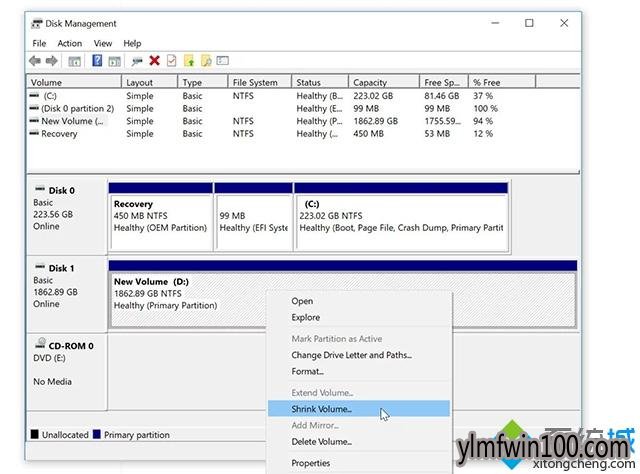Sort by the Type column header

[202, 82]
